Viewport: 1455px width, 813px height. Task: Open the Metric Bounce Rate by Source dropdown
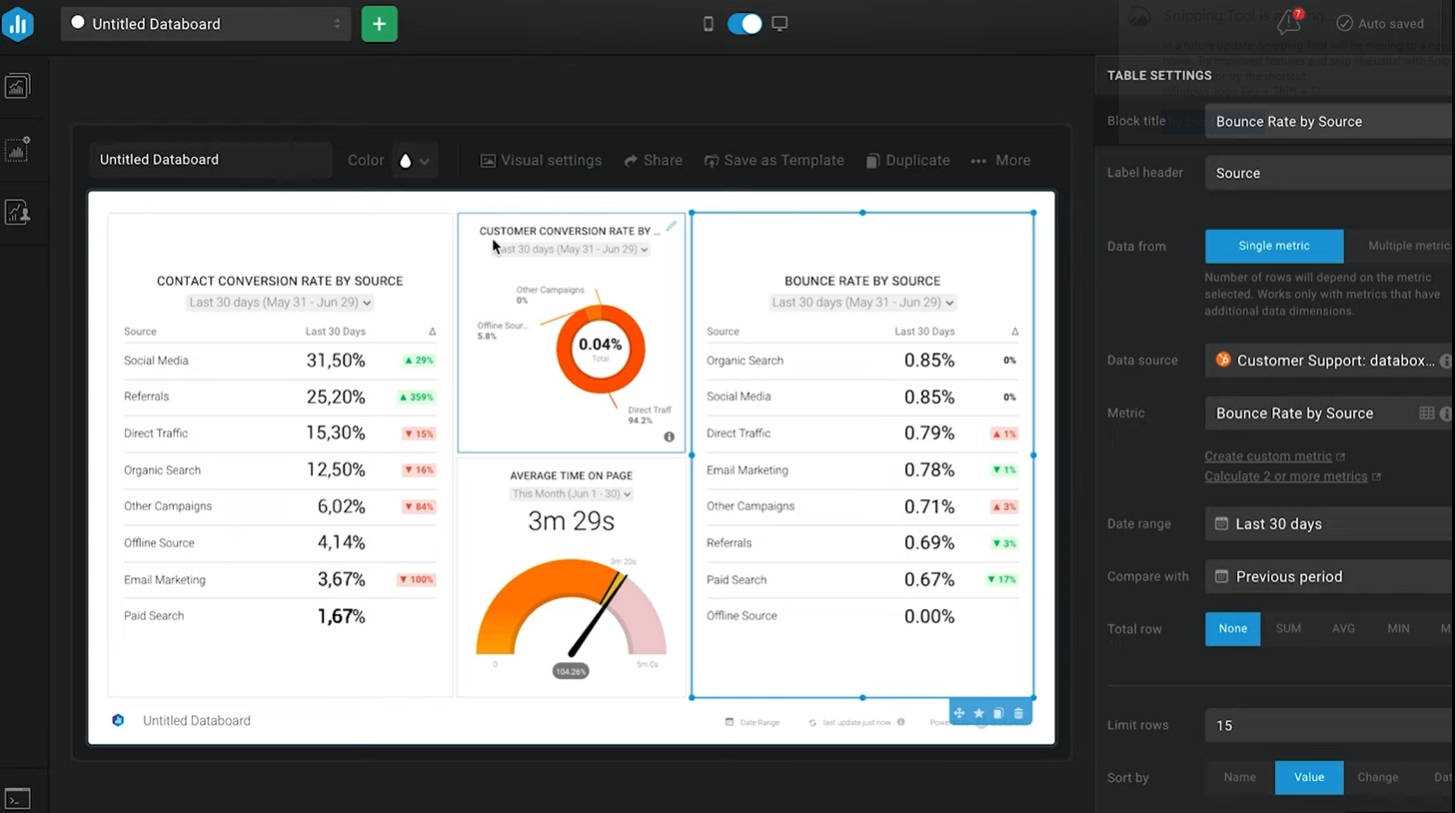[x=1329, y=413]
